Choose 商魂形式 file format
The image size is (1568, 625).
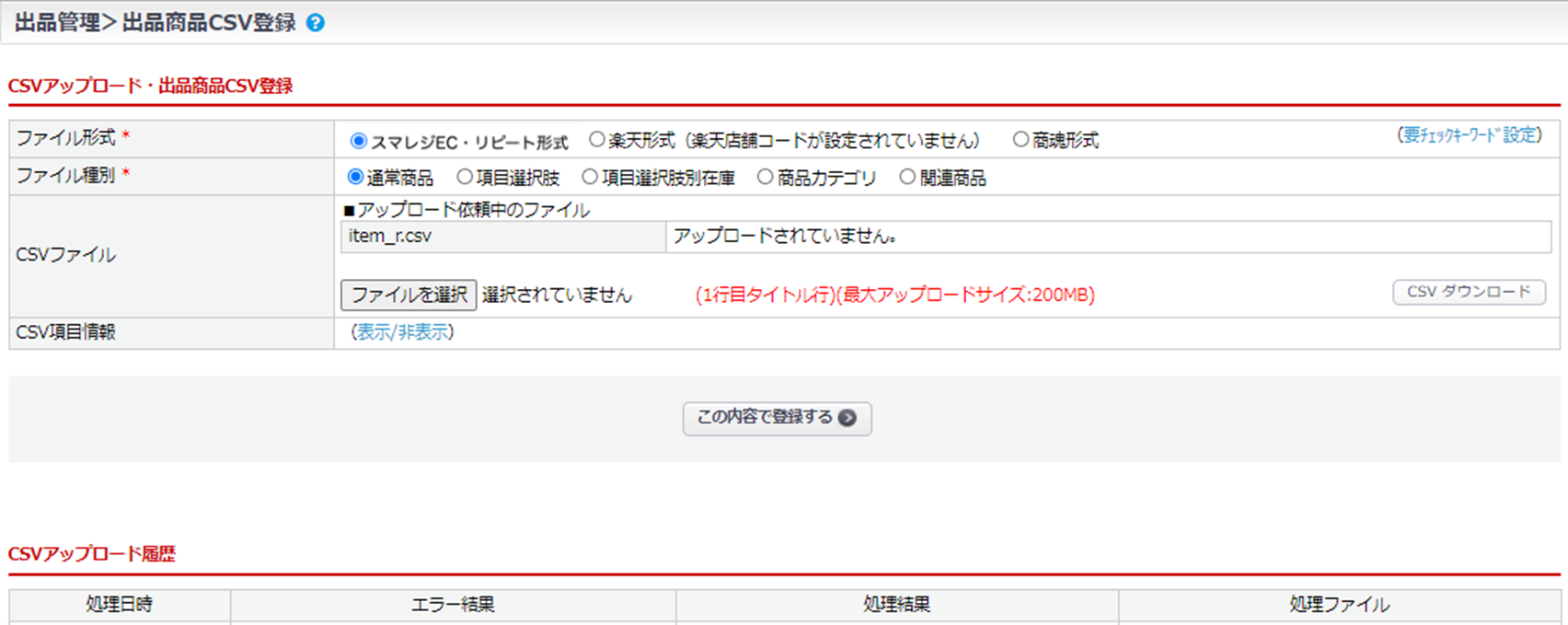[x=1020, y=140]
